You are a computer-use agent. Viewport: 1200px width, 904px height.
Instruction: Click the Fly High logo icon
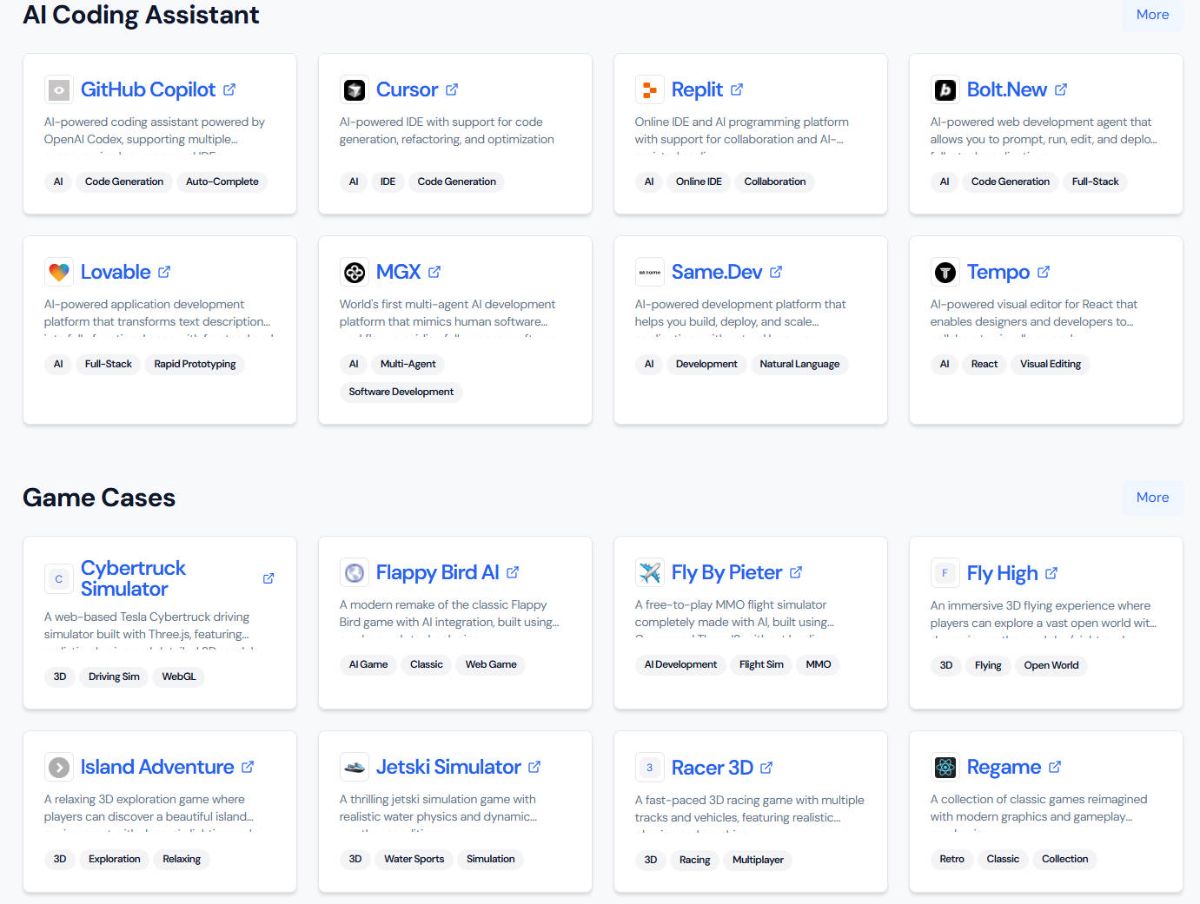[x=945, y=573]
